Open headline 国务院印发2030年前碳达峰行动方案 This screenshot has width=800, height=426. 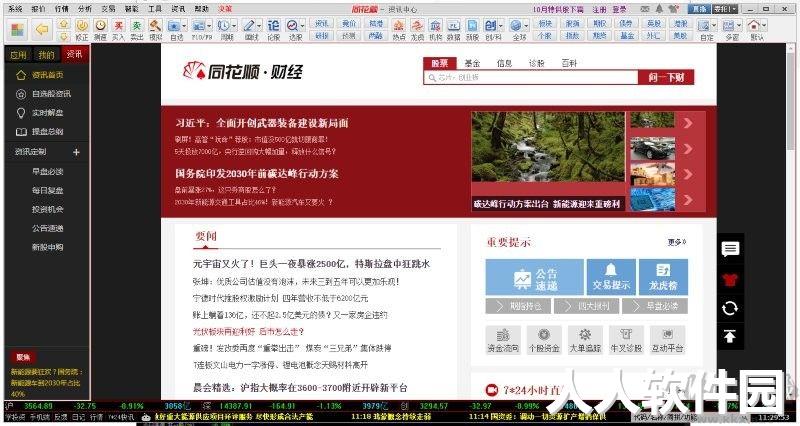(257, 173)
